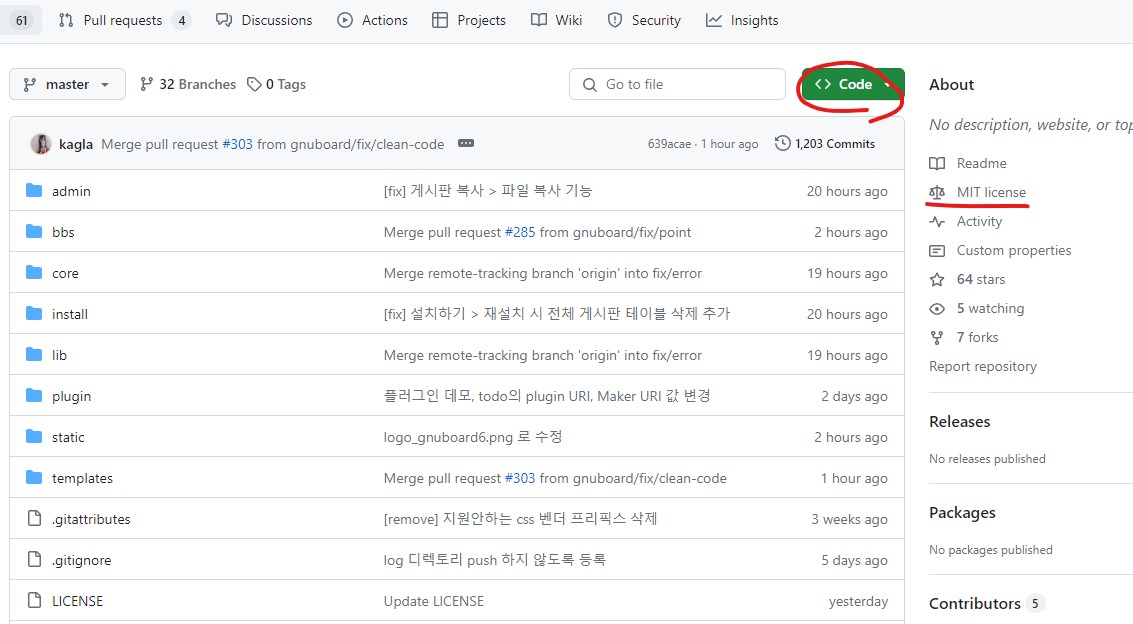This screenshot has height=624, width=1133.
Task: Open the core folder
Action: (x=65, y=274)
